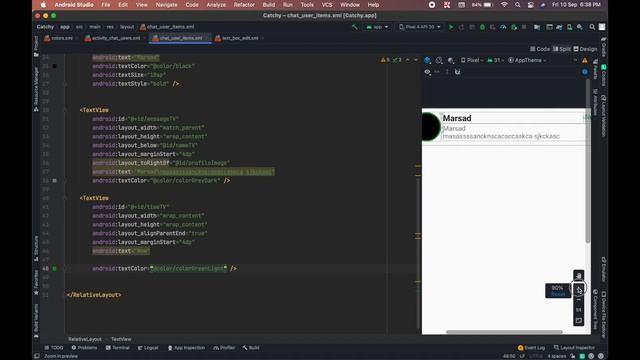Open the Profile app gauge icon

(503, 27)
